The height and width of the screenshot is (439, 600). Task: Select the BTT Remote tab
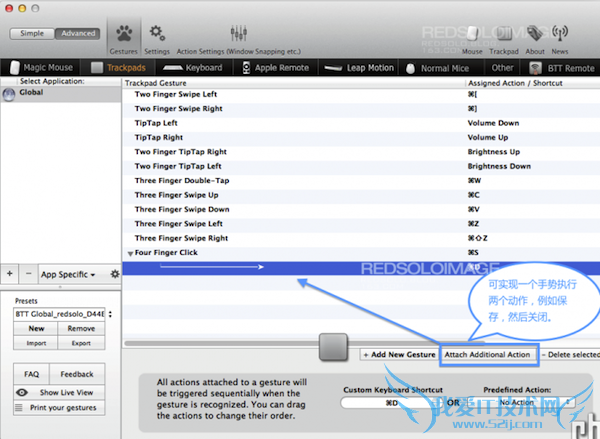pyautogui.click(x=562, y=68)
